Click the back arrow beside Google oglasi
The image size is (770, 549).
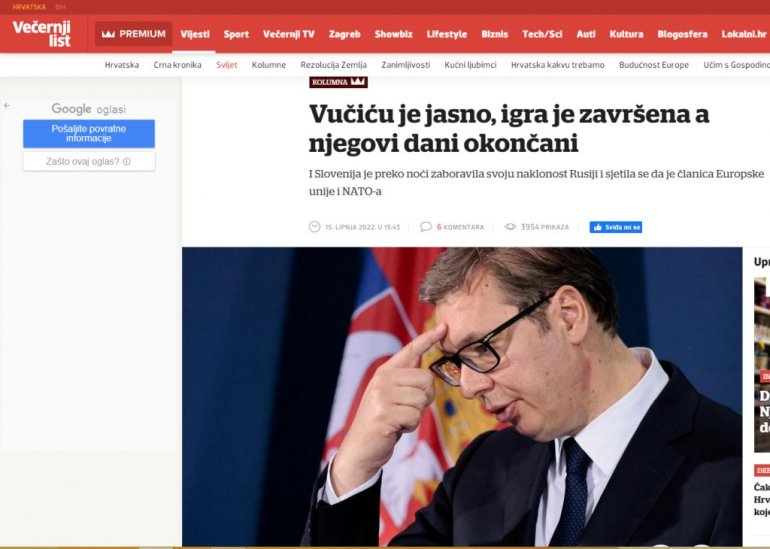pyautogui.click(x=7, y=106)
